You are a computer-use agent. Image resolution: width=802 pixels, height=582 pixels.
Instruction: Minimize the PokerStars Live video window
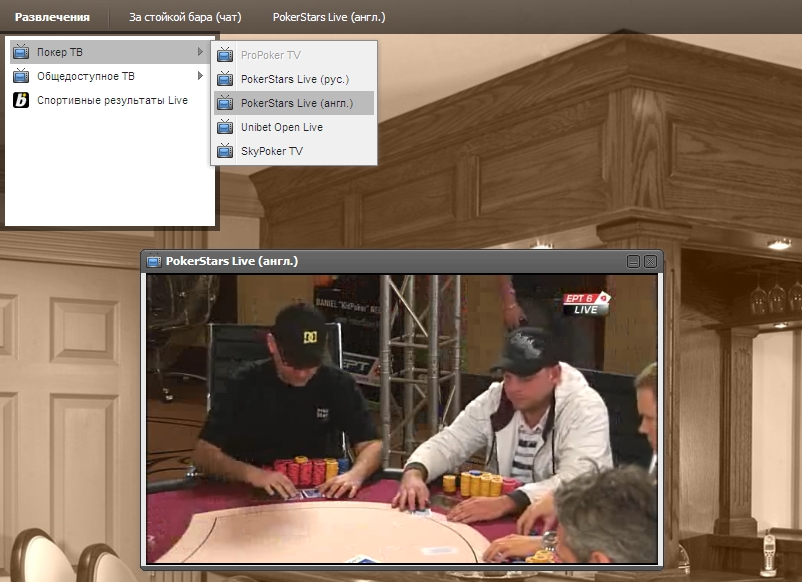[x=633, y=262]
